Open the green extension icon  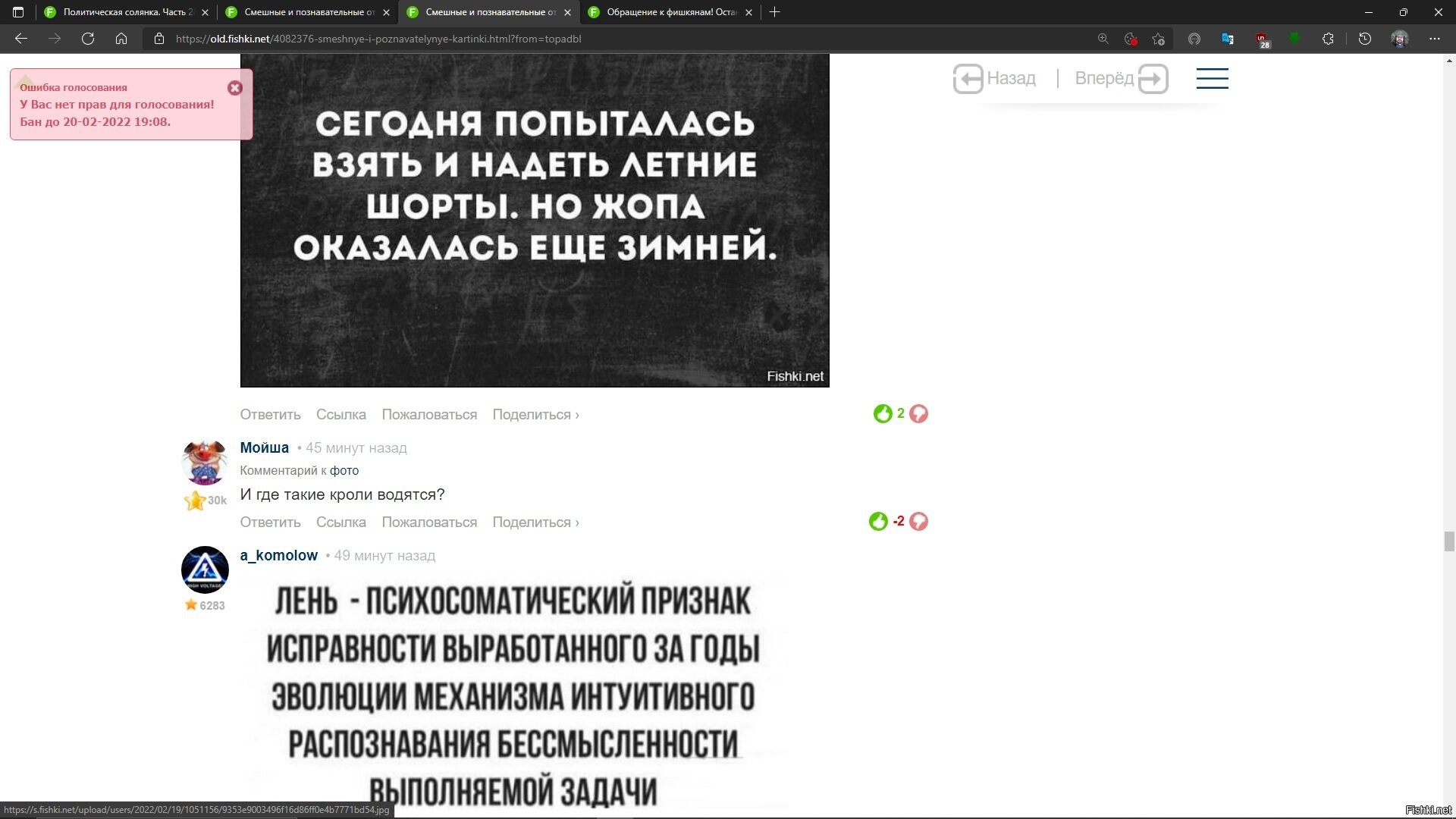point(1294,39)
